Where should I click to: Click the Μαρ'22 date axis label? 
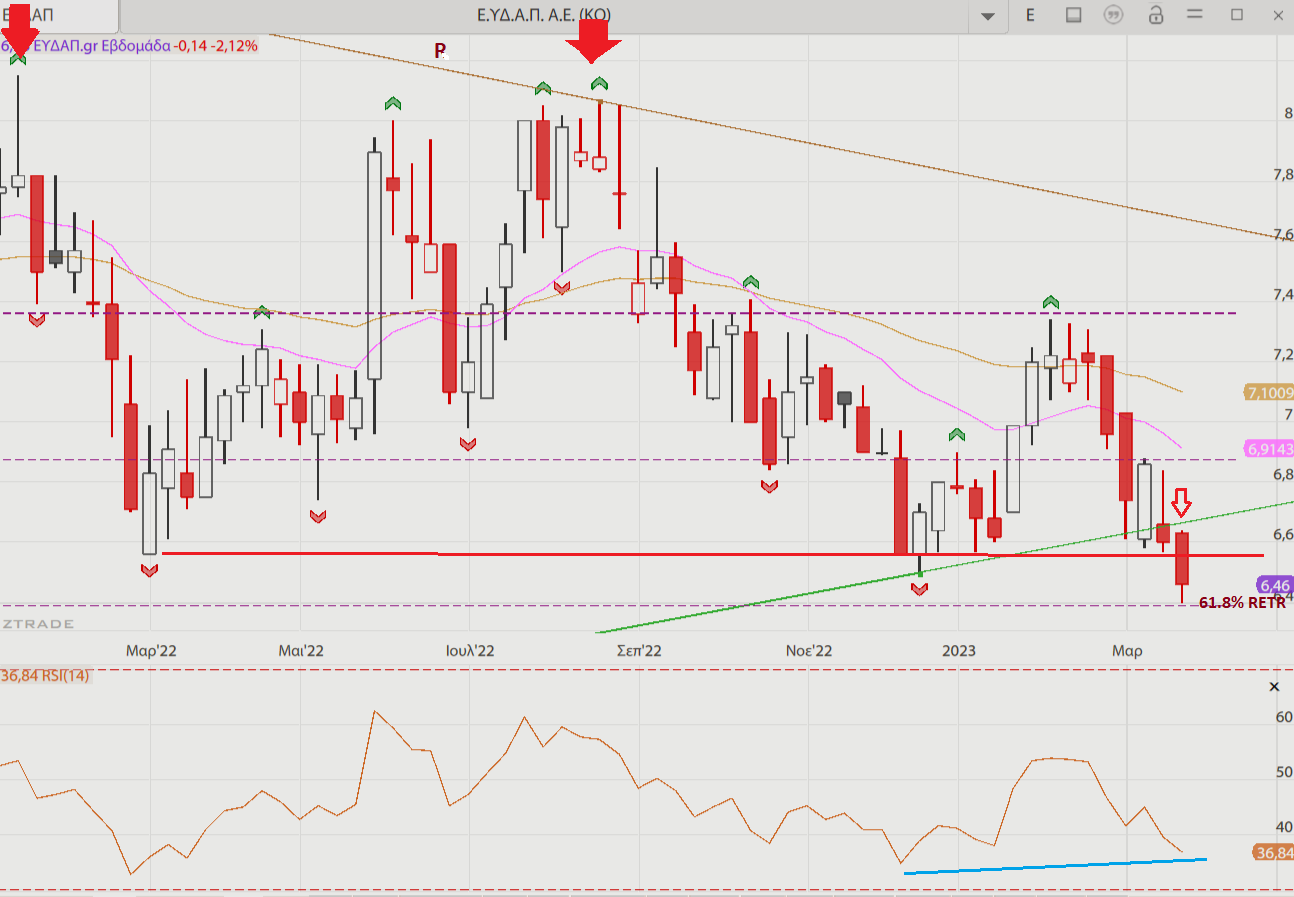point(151,650)
